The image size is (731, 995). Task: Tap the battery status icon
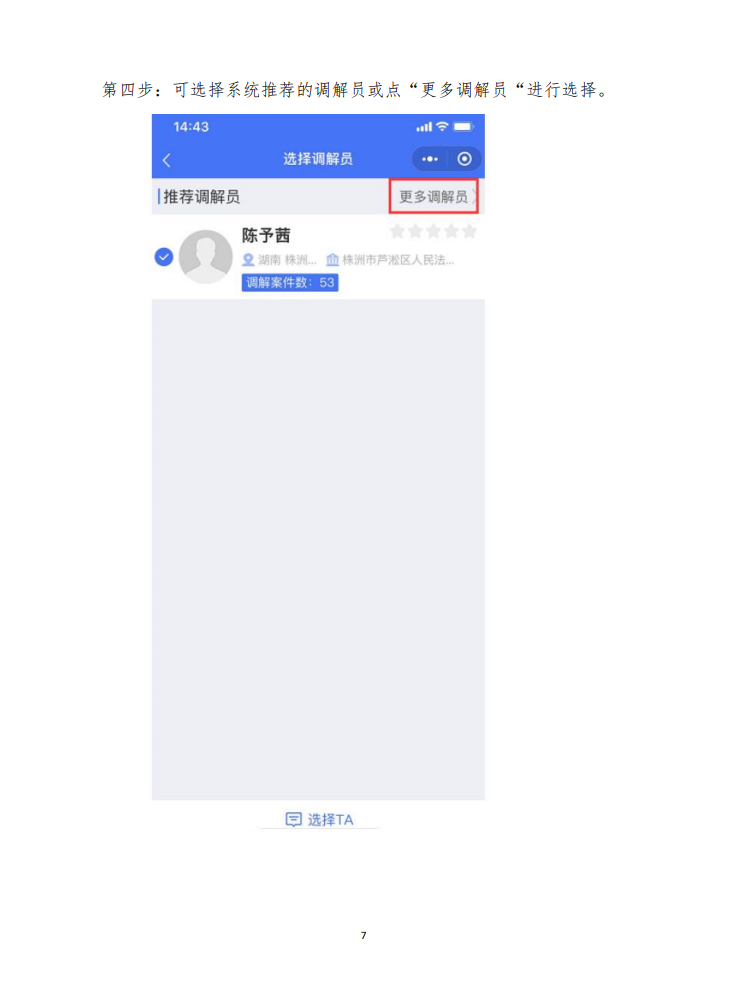[x=463, y=127]
